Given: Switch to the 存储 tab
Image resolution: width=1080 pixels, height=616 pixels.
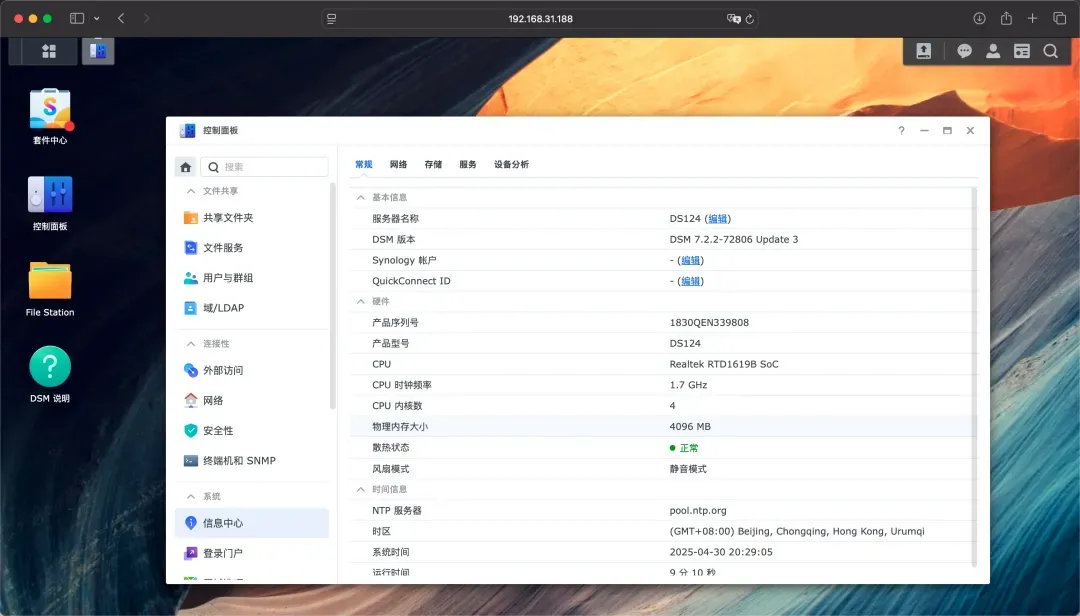Looking at the screenshot, I should (x=433, y=165).
